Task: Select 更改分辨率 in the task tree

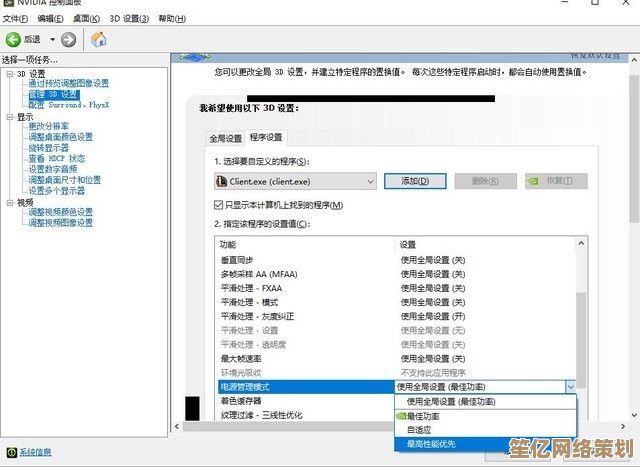Action: tap(54, 127)
